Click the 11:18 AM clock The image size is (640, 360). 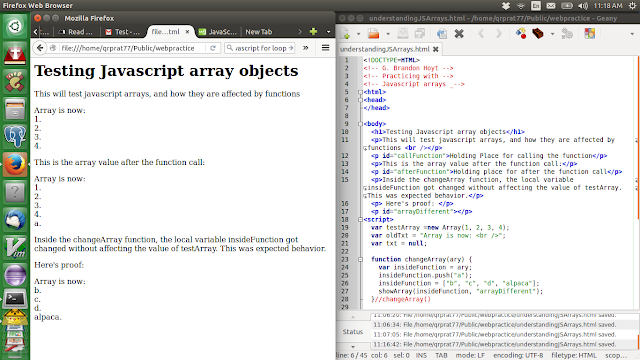point(608,6)
